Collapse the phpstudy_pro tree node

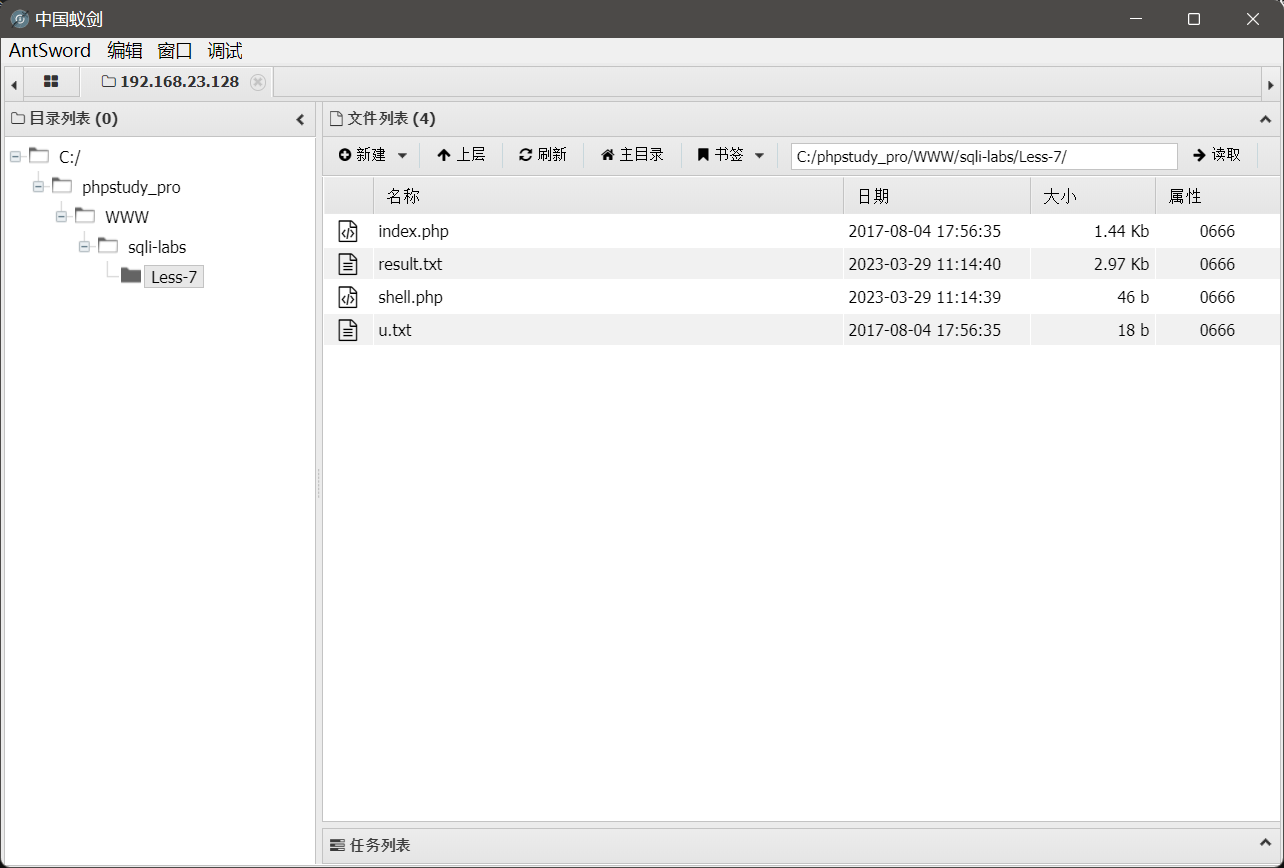coord(39,187)
